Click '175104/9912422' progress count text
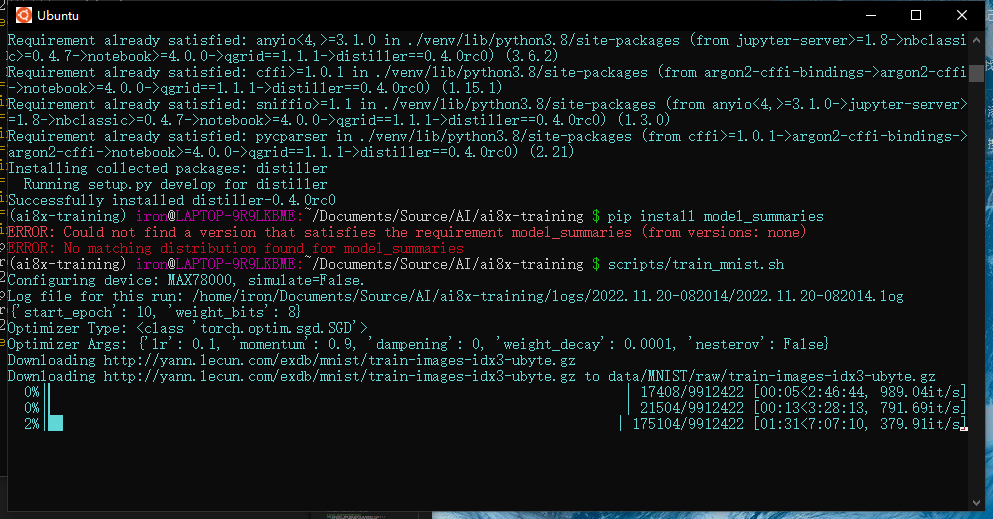This screenshot has height=519, width=993. (x=688, y=424)
